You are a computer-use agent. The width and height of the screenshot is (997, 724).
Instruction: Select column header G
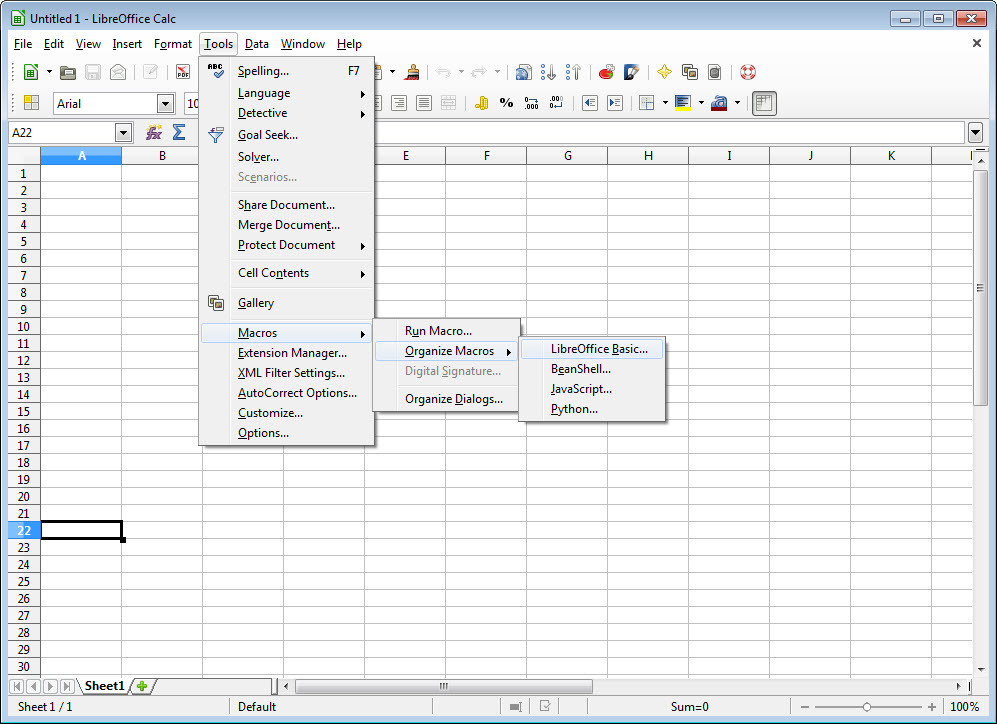click(x=567, y=156)
